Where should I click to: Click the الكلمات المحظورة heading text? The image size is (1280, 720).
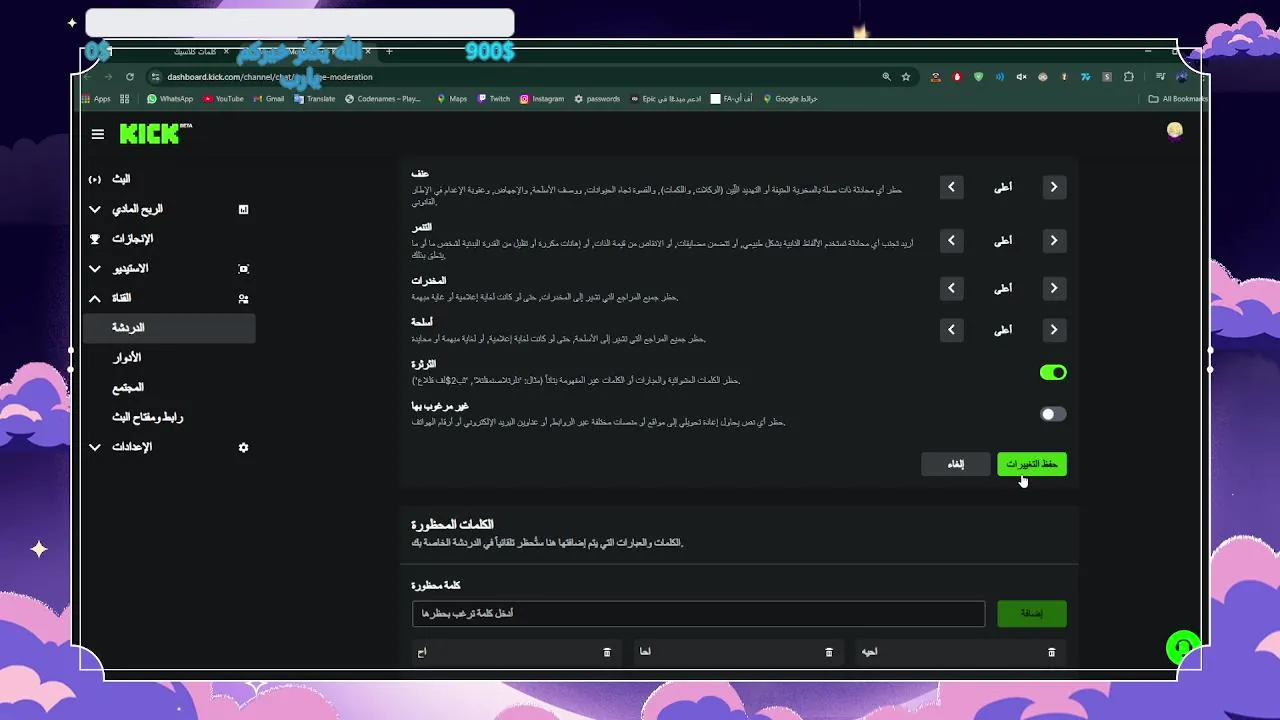pos(452,524)
